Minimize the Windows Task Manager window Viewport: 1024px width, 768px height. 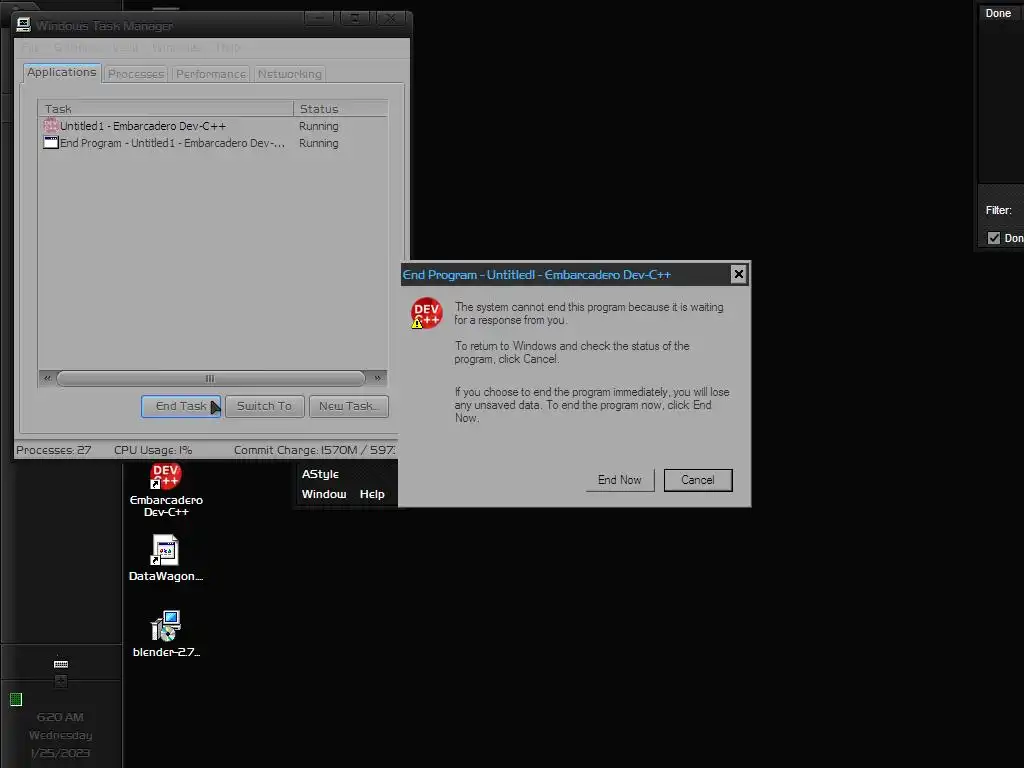tap(319, 19)
